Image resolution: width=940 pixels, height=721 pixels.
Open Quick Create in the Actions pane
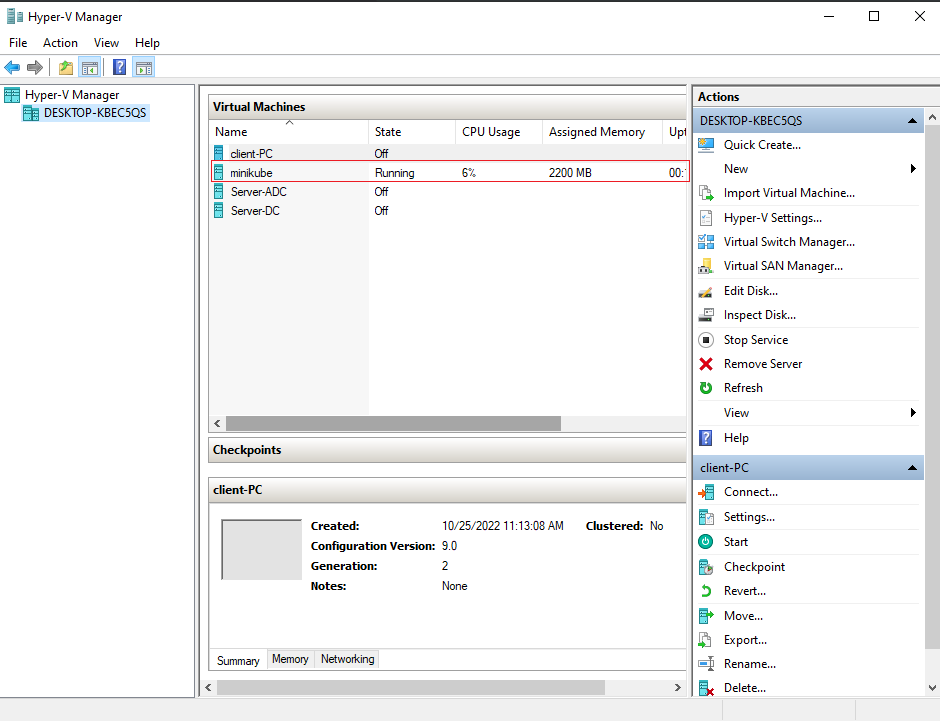(x=763, y=144)
